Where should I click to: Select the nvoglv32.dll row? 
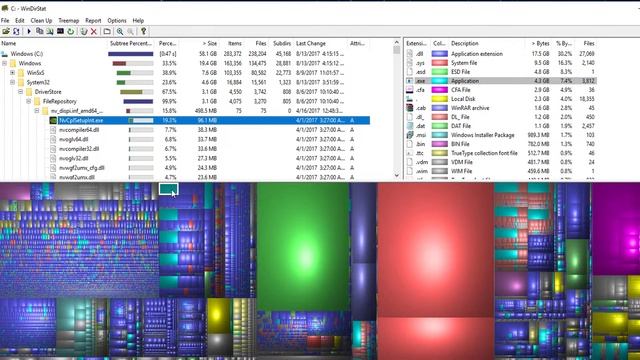click(185, 158)
